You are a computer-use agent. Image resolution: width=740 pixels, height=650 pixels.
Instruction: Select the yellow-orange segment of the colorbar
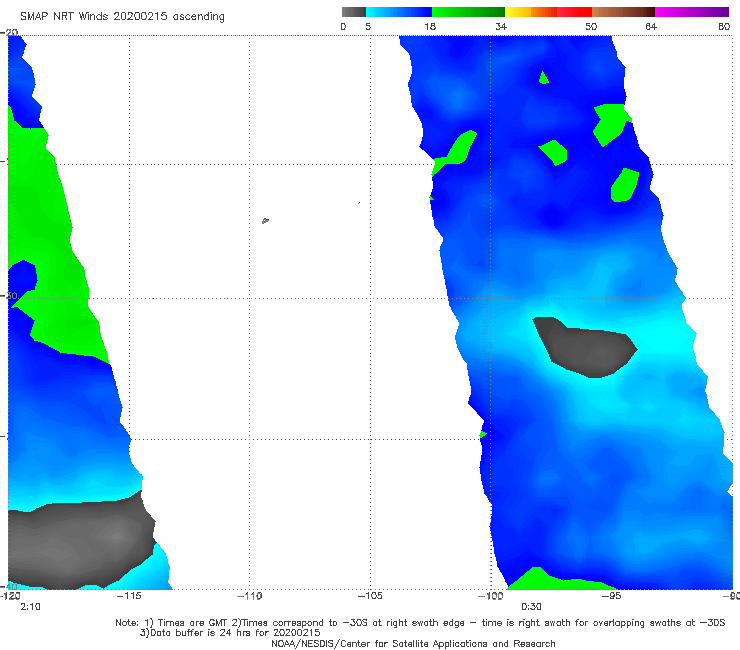(531, 12)
